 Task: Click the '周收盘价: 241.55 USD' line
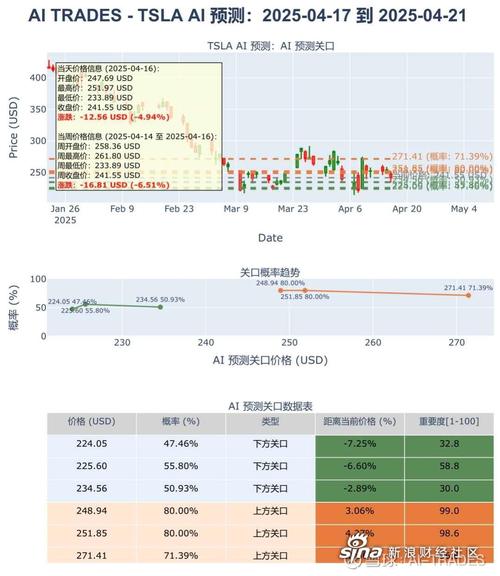coord(99,175)
